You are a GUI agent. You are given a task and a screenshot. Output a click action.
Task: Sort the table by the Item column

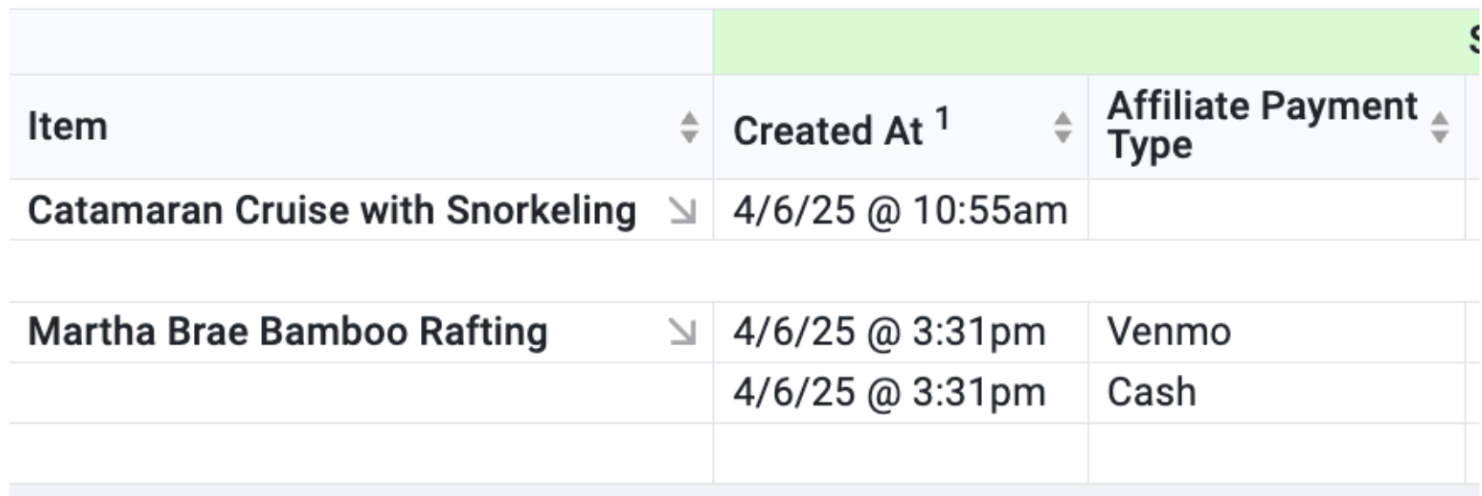point(689,127)
